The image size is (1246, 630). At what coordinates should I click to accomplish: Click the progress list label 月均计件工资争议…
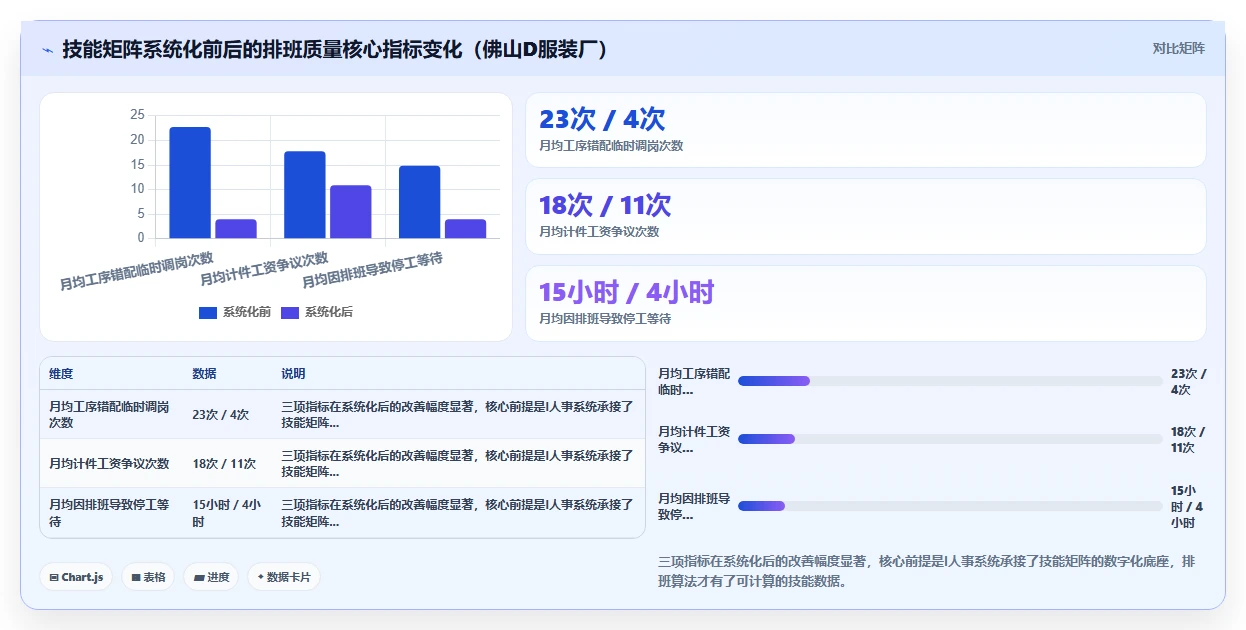coord(694,440)
